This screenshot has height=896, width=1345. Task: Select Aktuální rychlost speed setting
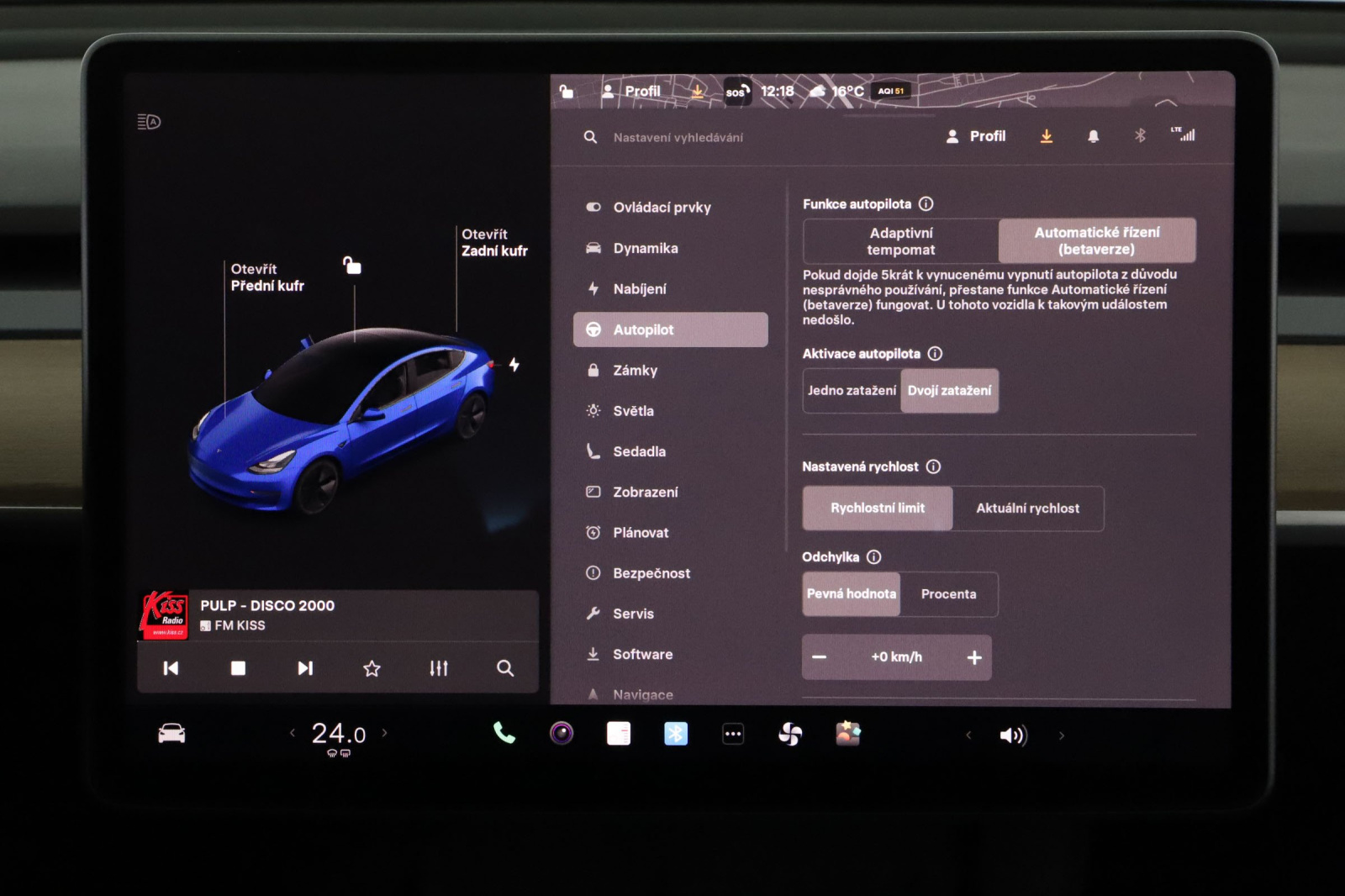coord(1027,509)
